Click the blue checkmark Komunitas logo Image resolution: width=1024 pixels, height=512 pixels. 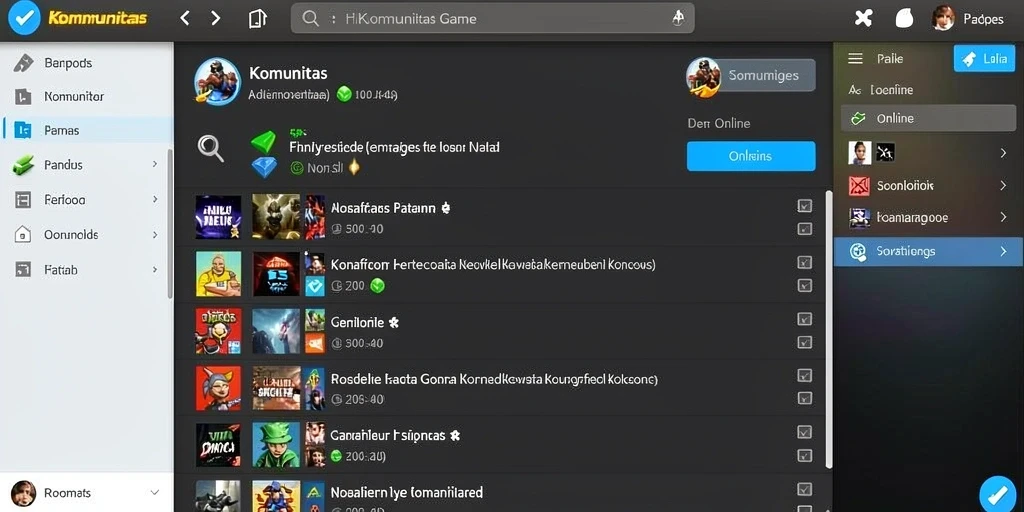pos(24,18)
